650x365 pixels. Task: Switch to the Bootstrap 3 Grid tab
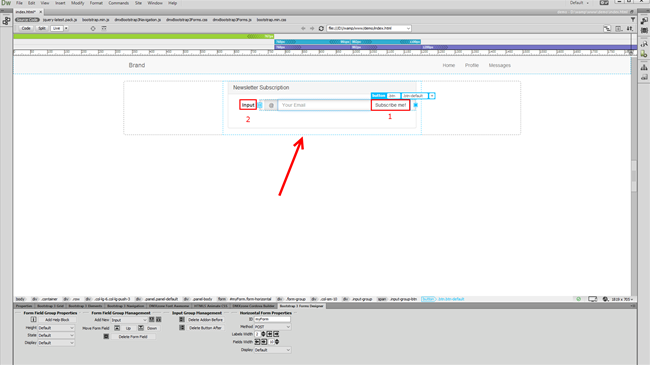coord(51,306)
